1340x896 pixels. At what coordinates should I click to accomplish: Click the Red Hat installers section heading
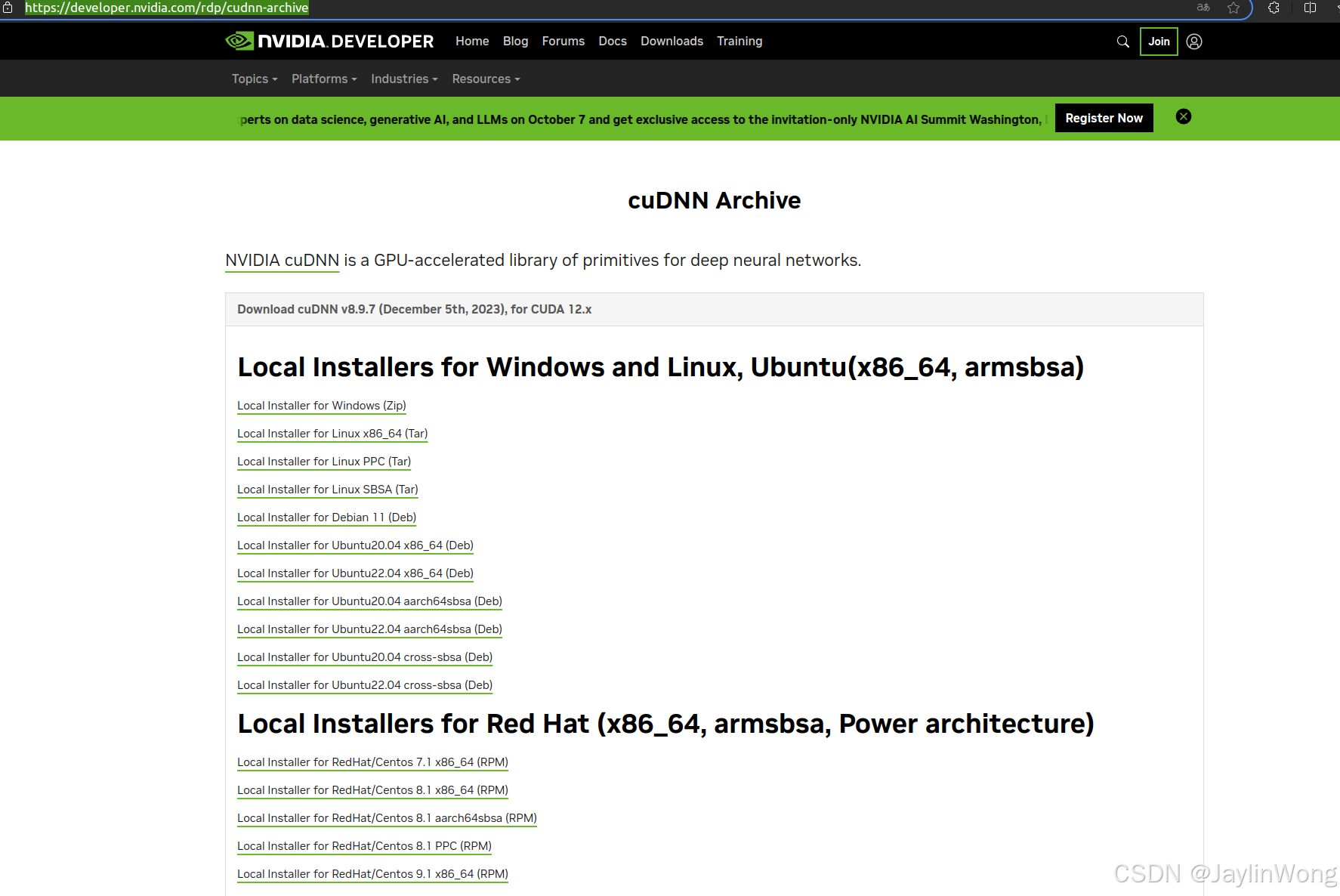click(x=665, y=724)
